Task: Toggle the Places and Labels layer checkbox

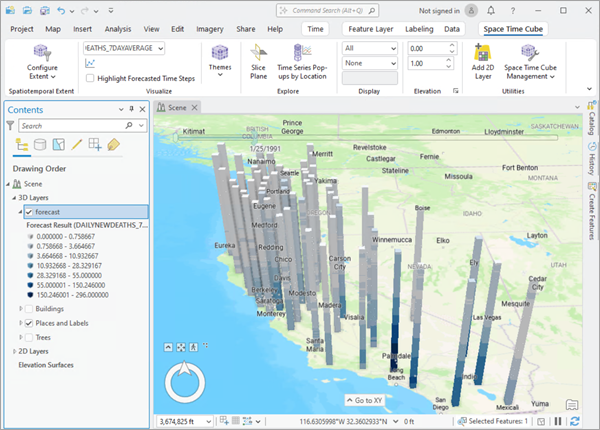Action: [x=29, y=323]
